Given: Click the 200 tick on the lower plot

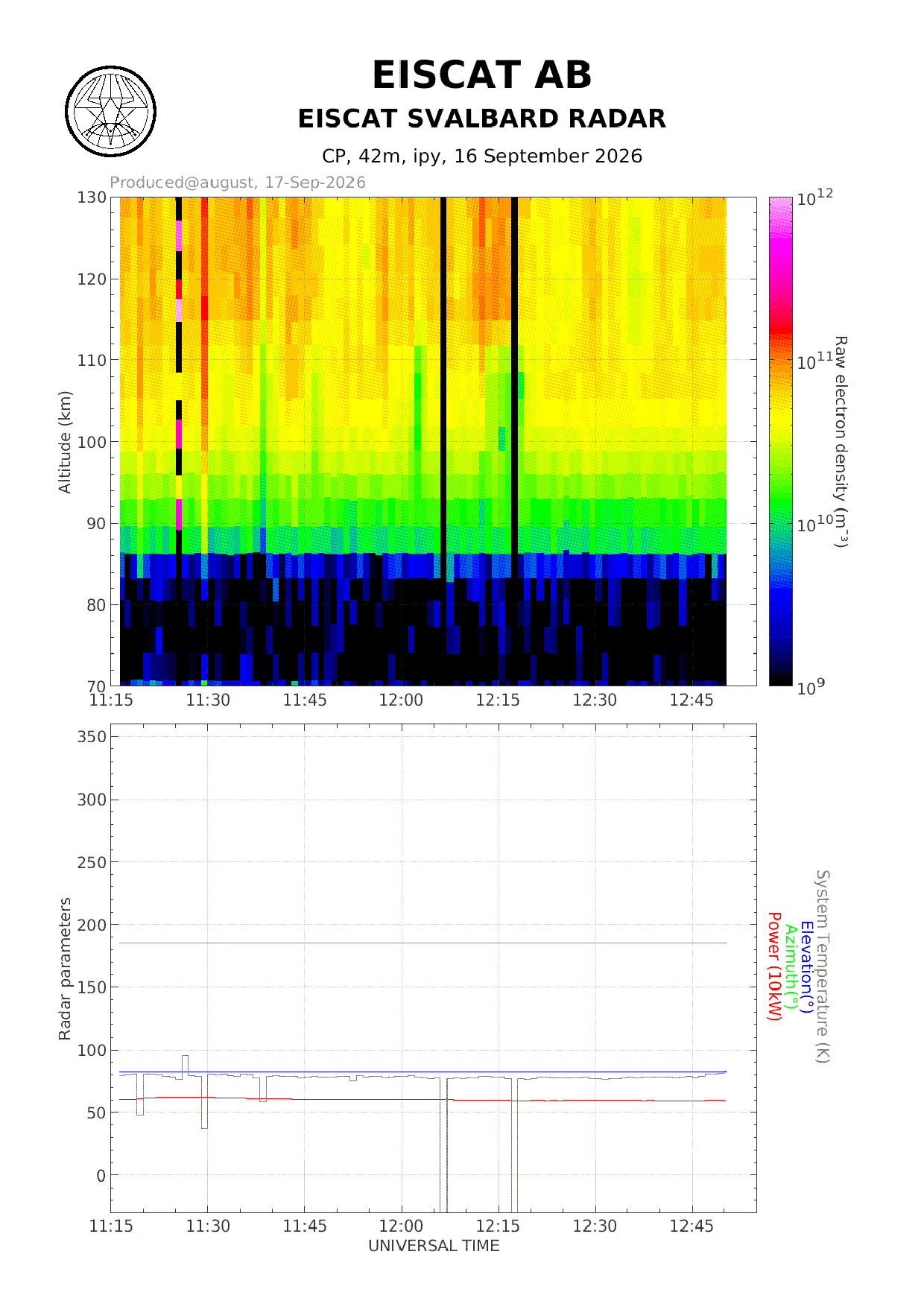Looking at the screenshot, I should [x=92, y=925].
